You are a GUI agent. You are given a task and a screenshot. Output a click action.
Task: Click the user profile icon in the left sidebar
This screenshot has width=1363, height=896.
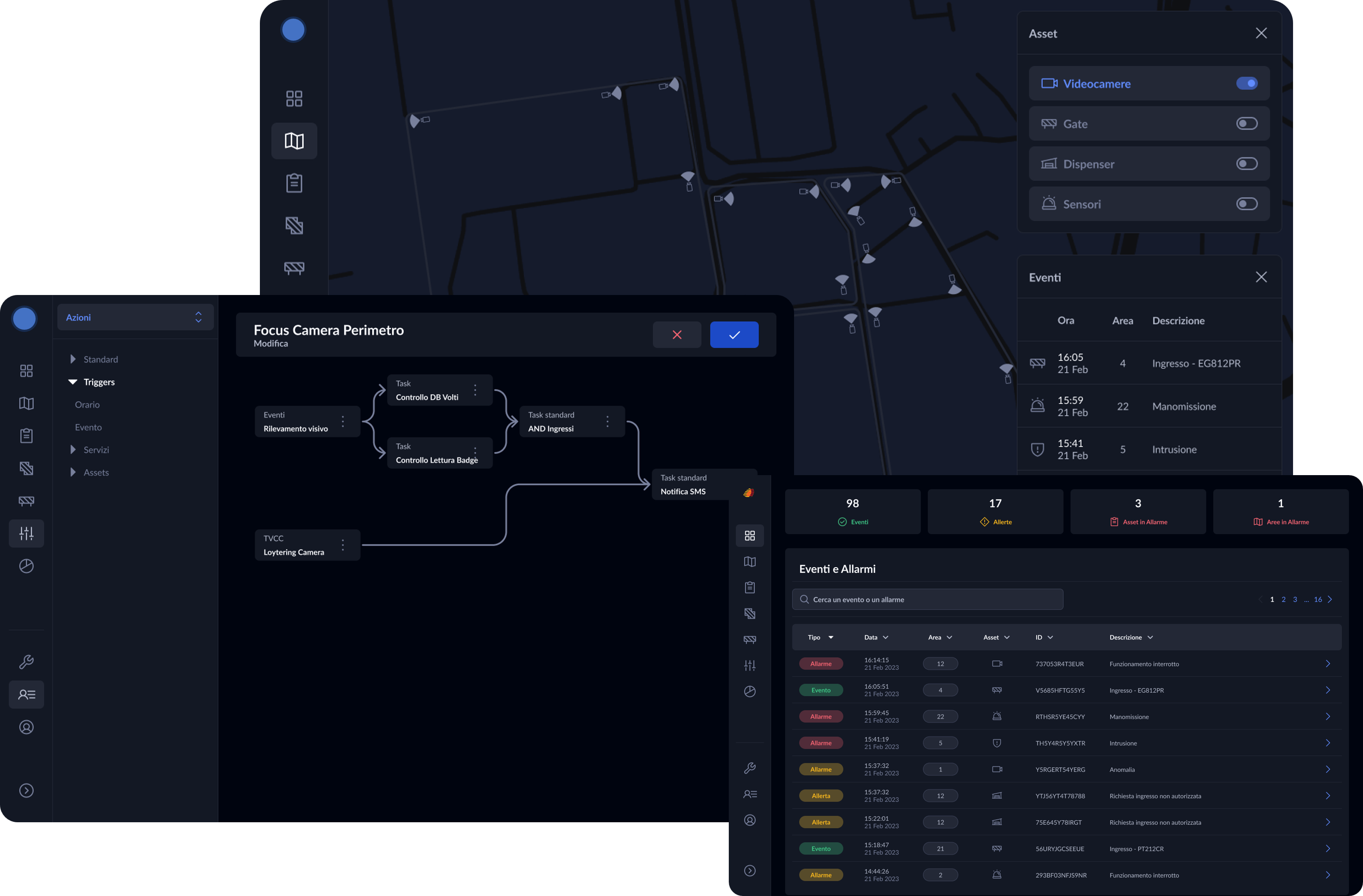26,727
